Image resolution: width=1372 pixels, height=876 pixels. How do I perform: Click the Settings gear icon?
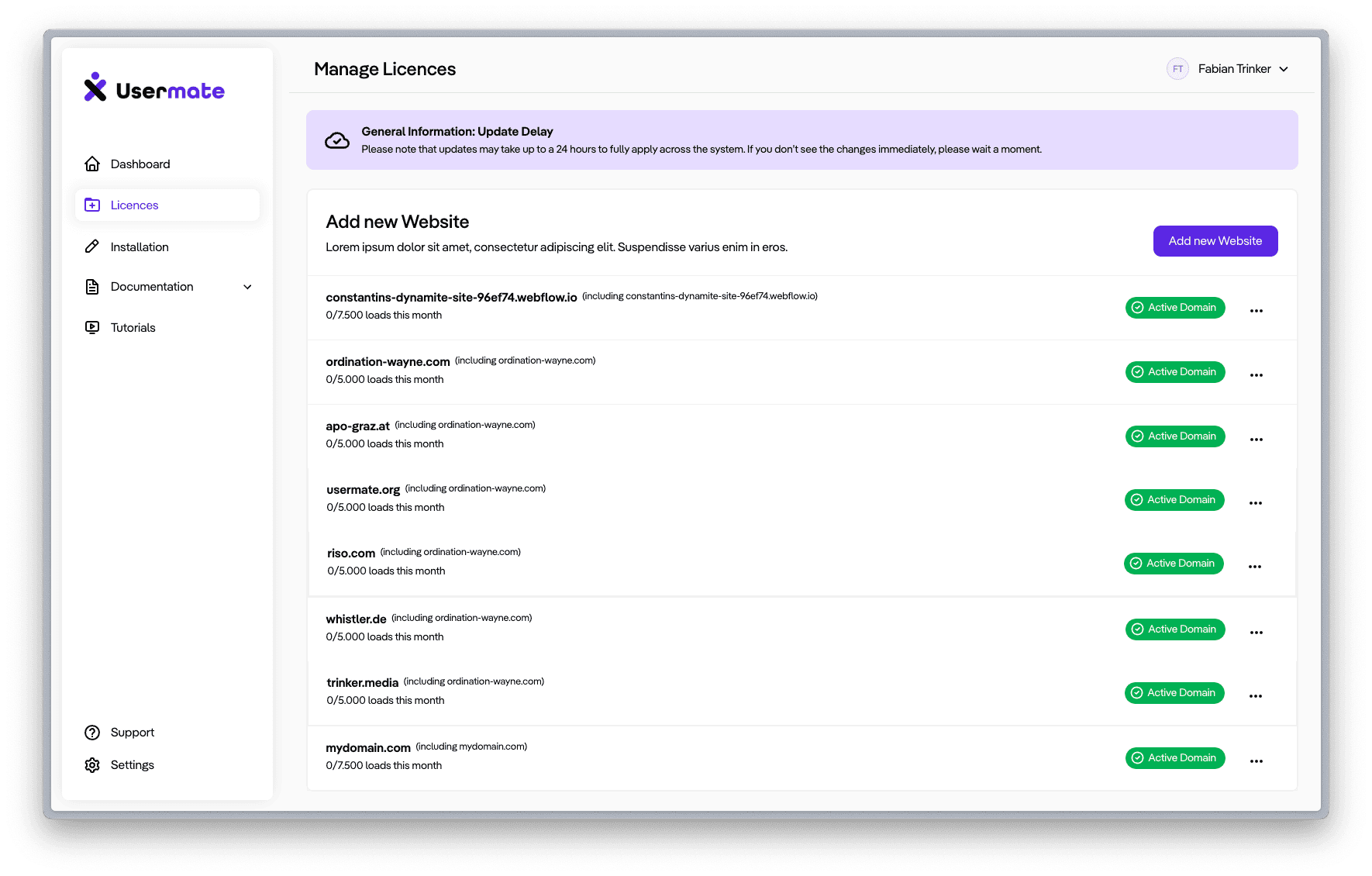click(x=92, y=765)
